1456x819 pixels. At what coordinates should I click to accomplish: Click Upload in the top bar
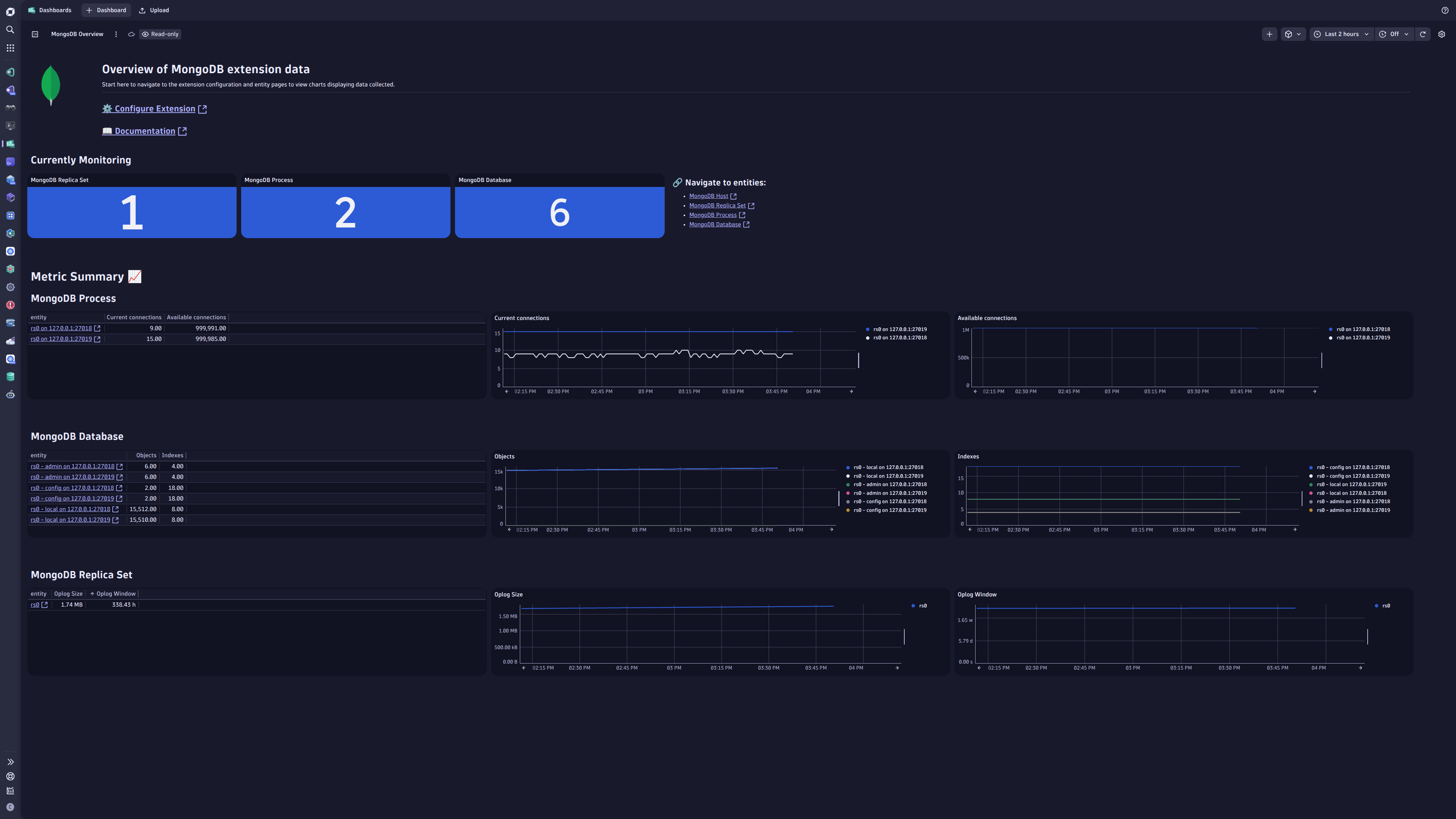pyautogui.click(x=154, y=10)
